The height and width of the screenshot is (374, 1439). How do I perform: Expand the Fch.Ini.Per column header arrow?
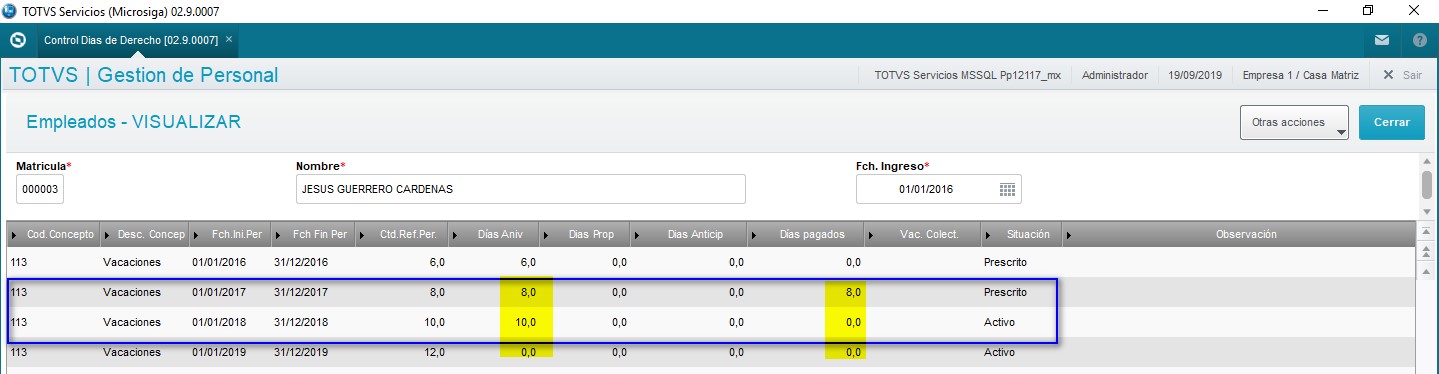196,235
